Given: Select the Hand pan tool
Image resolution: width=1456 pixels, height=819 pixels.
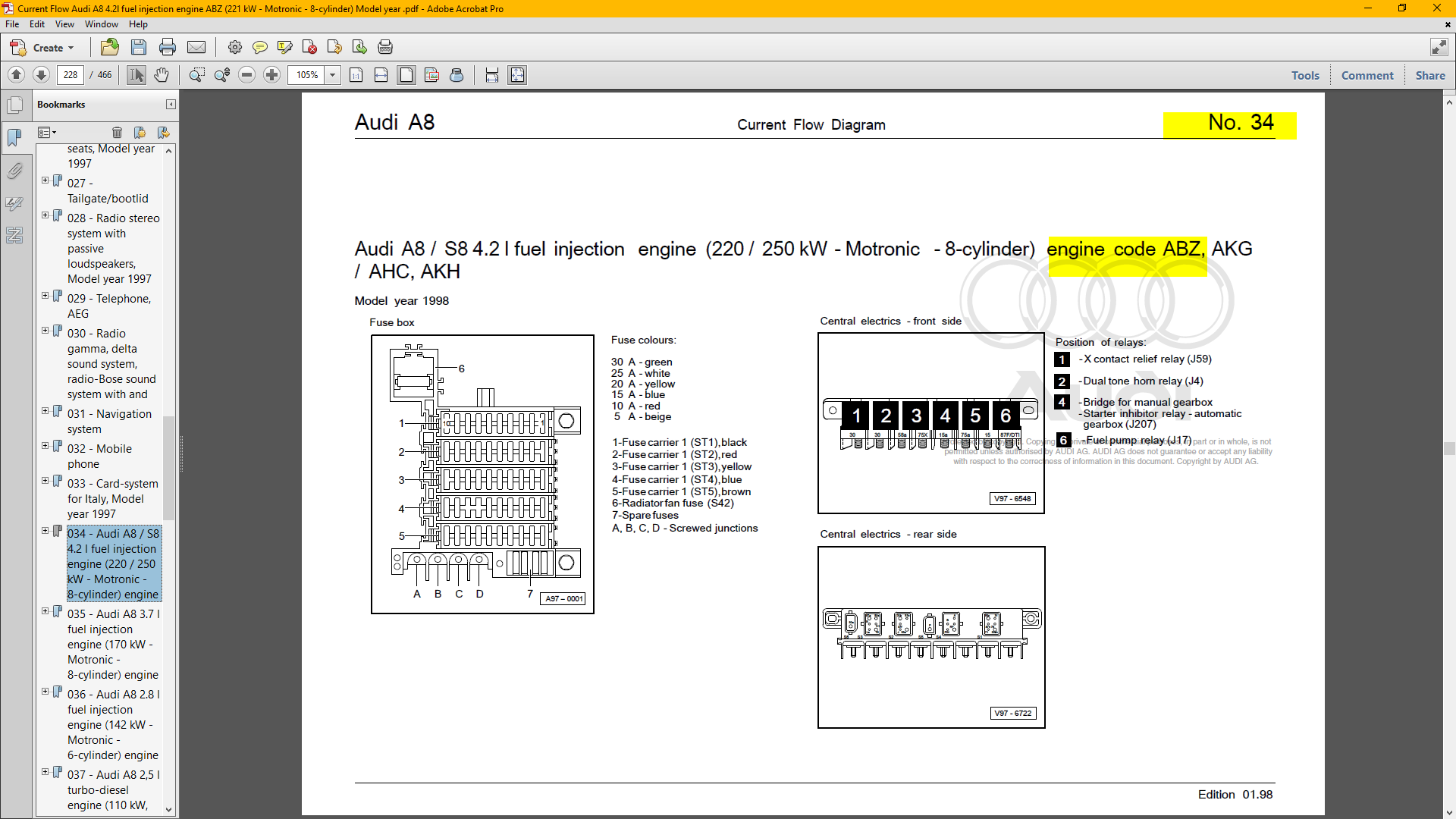Looking at the screenshot, I should click(162, 75).
